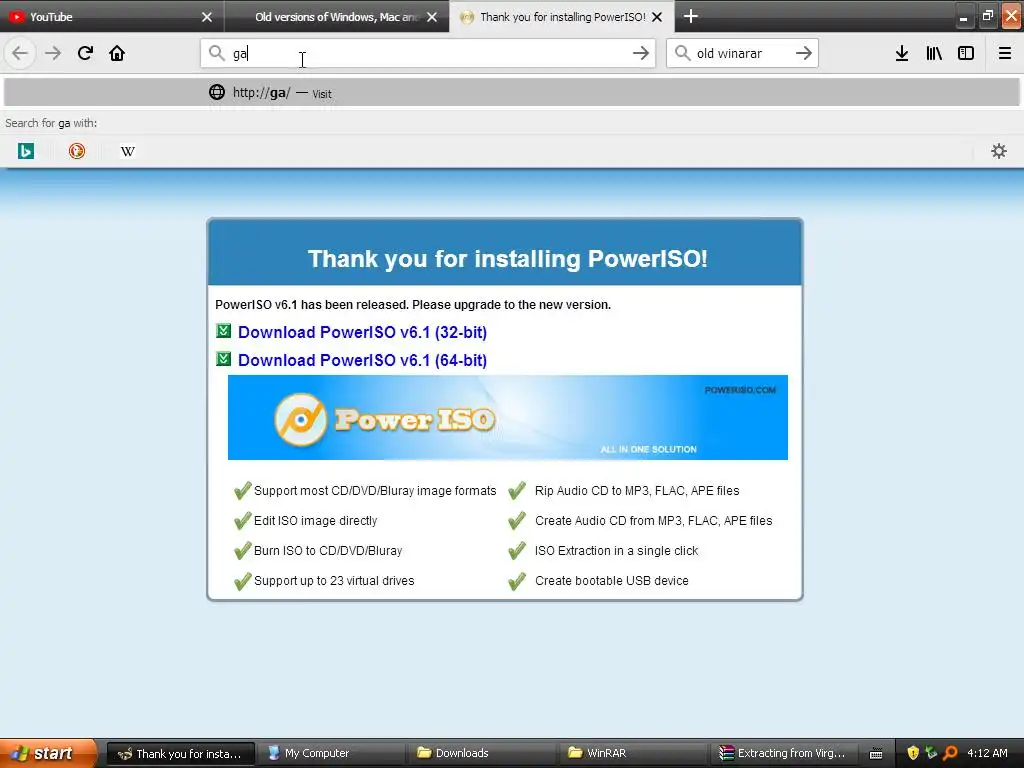Click "Support up to 23 virtual drives" text
Viewport: 1024px width, 768px height.
pyautogui.click(x=334, y=581)
